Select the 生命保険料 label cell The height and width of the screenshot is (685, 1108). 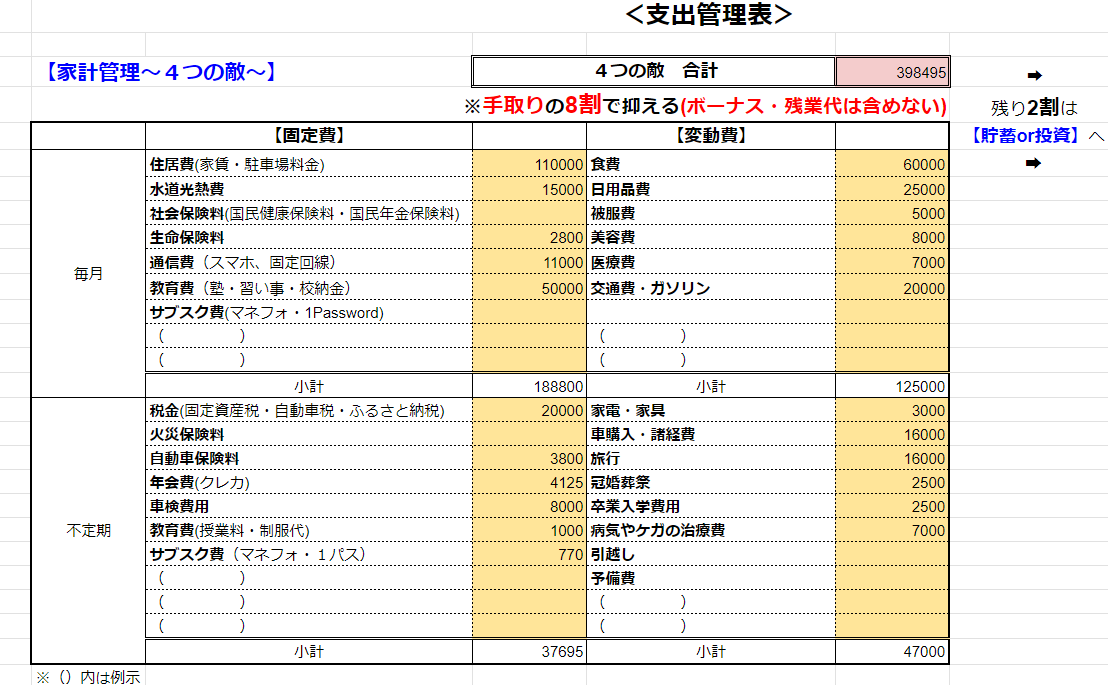click(308, 237)
